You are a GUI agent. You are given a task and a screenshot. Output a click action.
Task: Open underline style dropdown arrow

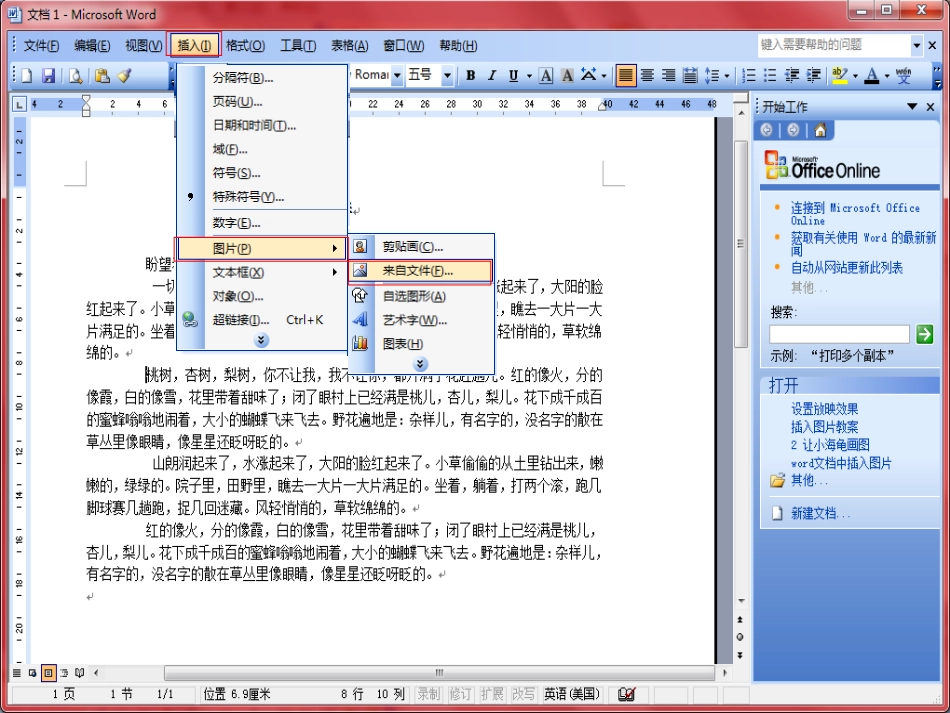tap(529, 76)
